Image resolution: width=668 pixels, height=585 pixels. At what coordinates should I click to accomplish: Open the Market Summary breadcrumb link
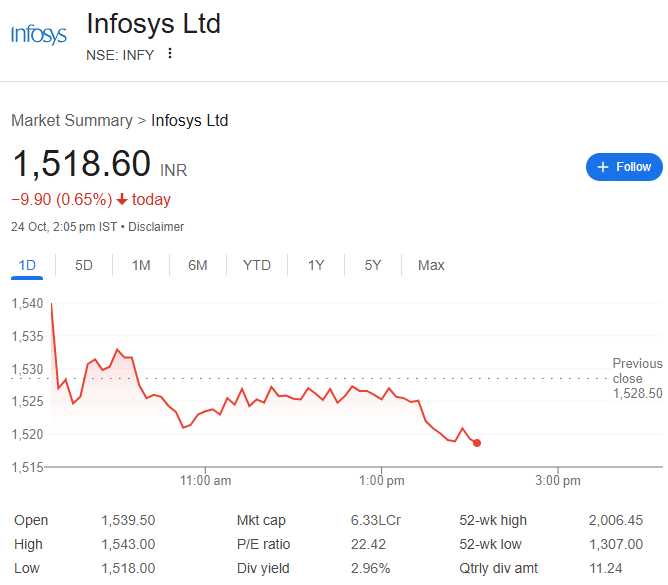[x=71, y=120]
